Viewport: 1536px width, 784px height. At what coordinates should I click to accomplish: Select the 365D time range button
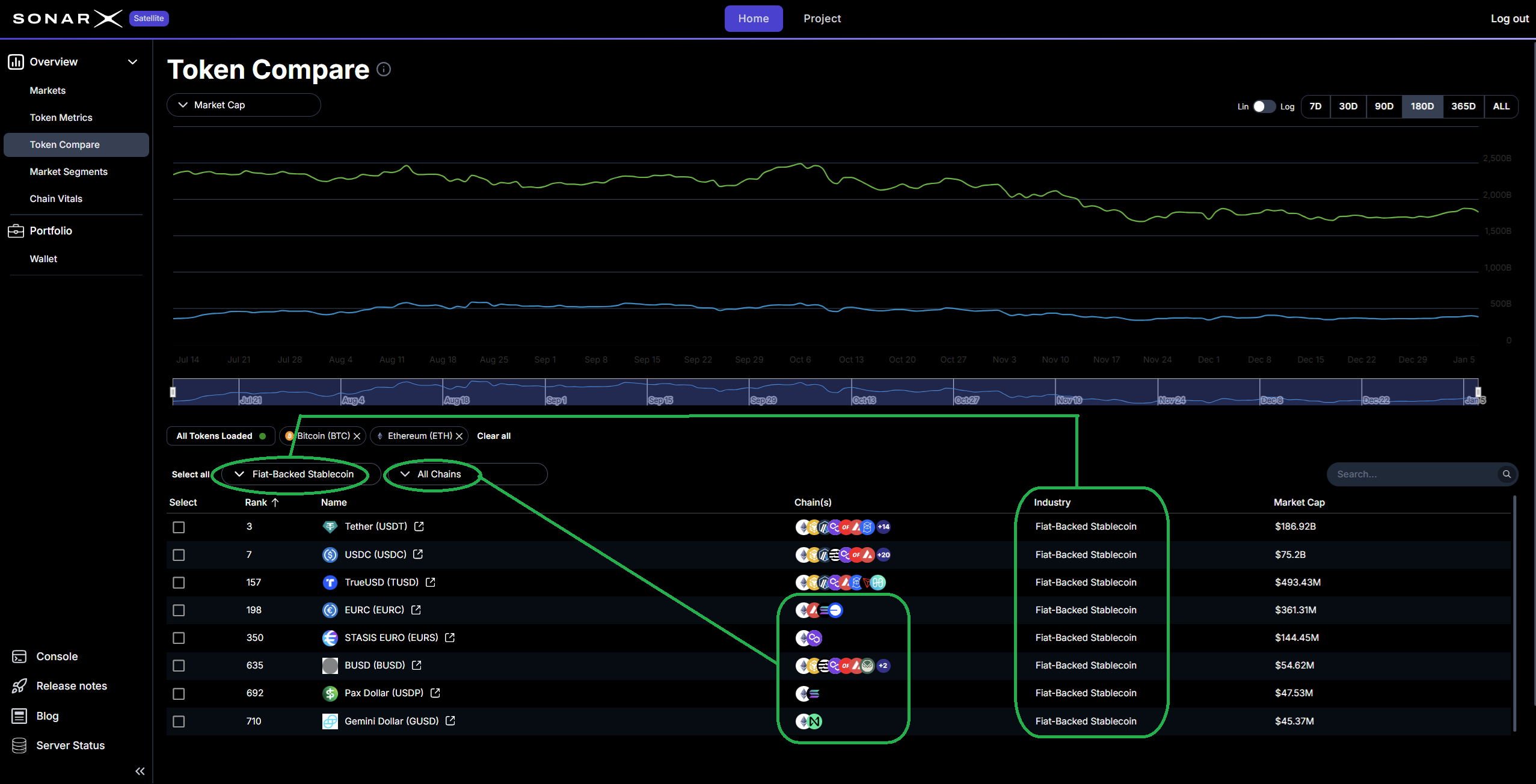tap(1462, 106)
